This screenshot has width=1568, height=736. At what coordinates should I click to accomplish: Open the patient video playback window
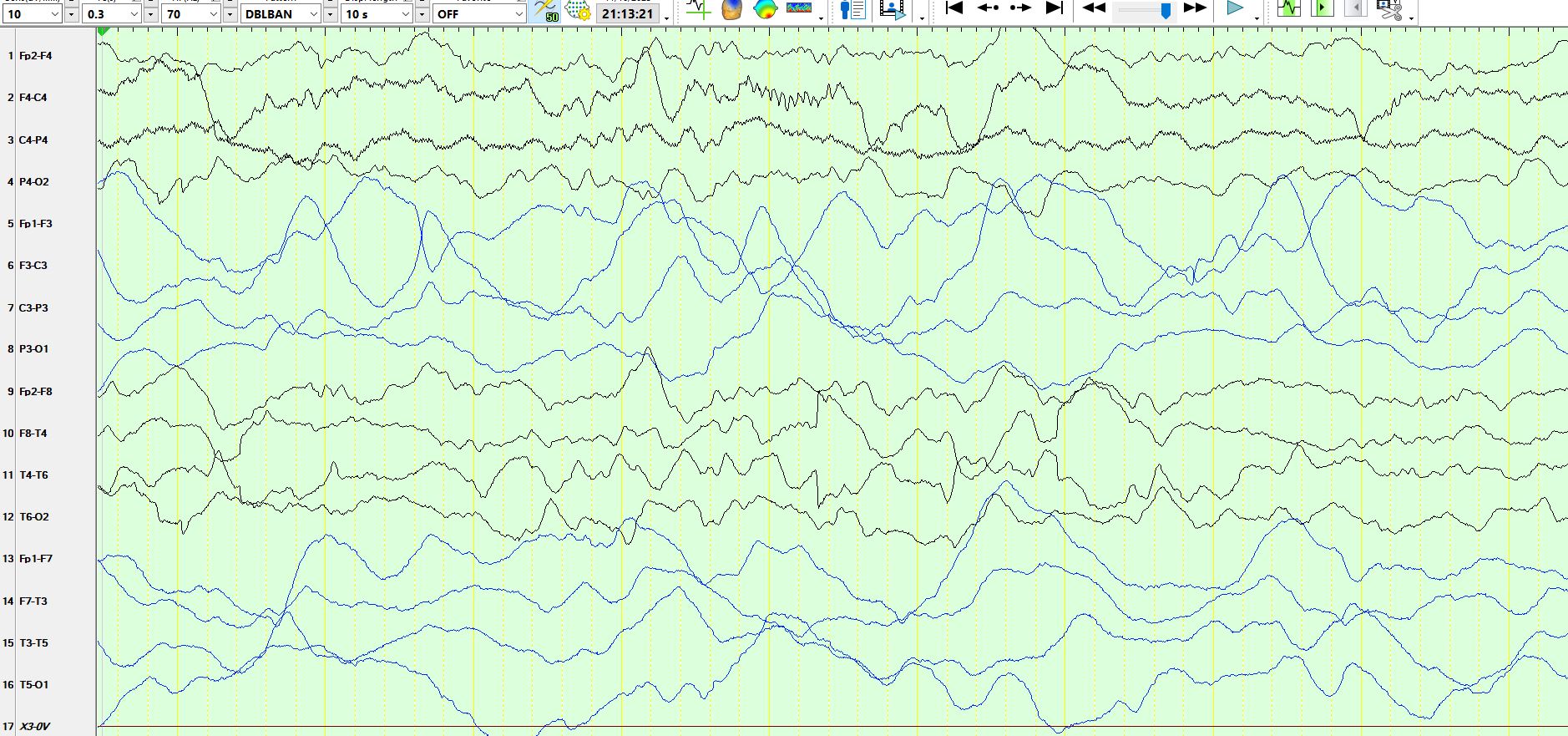pyautogui.click(x=893, y=10)
